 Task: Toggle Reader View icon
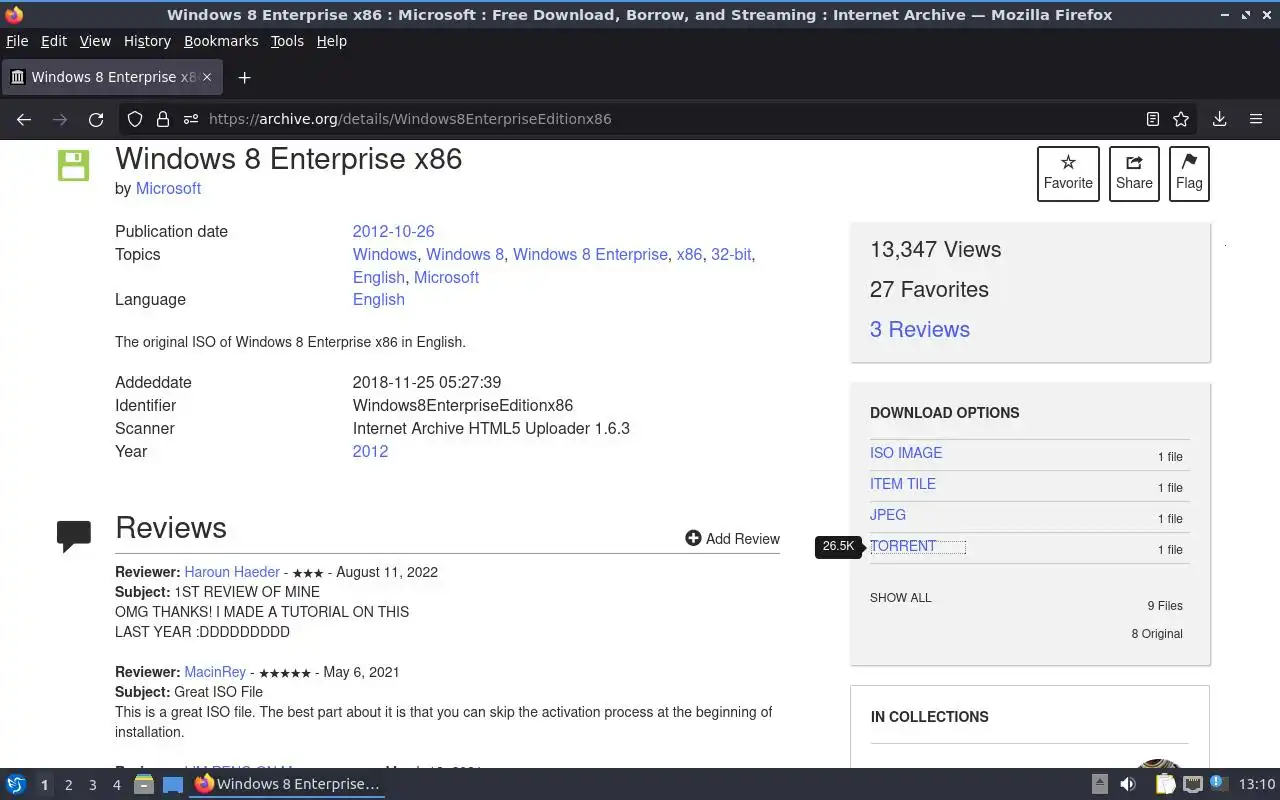pos(1153,119)
